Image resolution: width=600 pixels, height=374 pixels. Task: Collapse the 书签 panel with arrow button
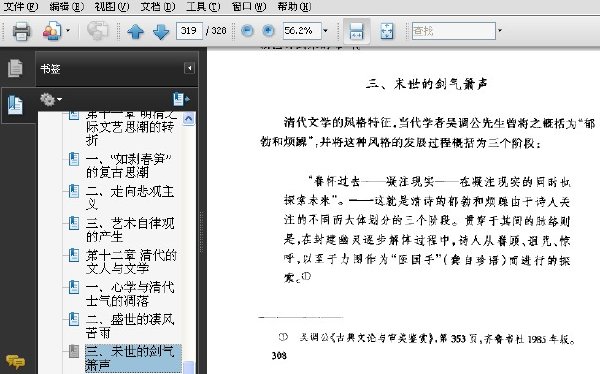[189, 68]
